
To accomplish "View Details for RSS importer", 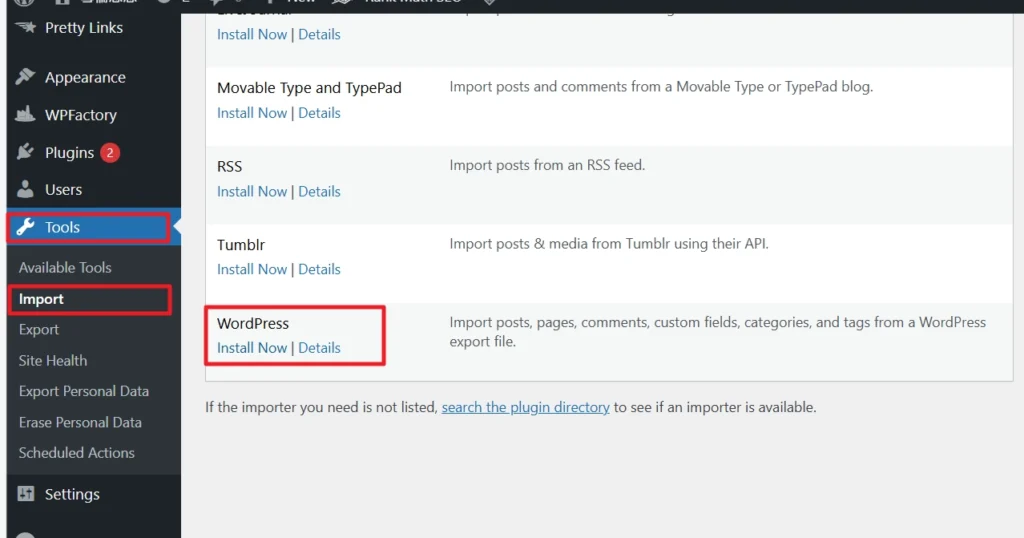I will coord(319,191).
